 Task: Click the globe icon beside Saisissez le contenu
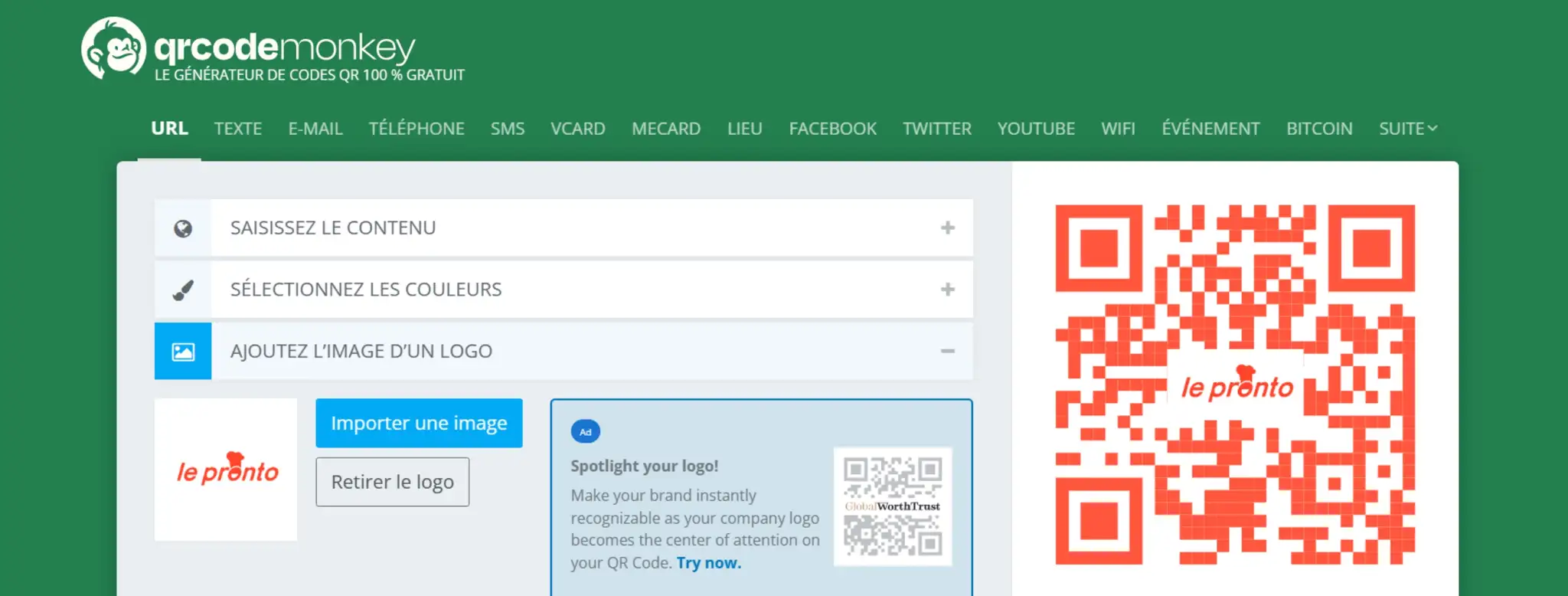(x=183, y=228)
